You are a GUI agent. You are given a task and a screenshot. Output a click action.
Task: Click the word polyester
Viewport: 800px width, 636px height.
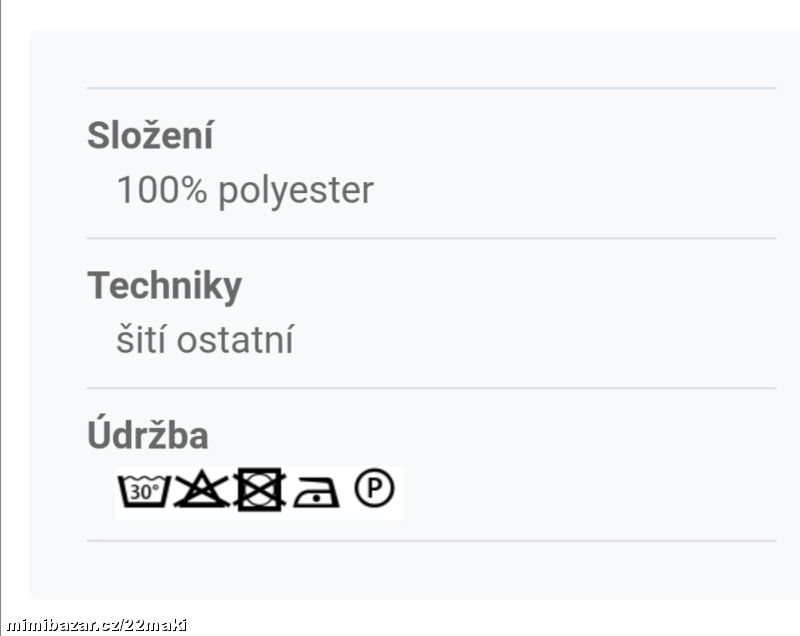(296, 192)
